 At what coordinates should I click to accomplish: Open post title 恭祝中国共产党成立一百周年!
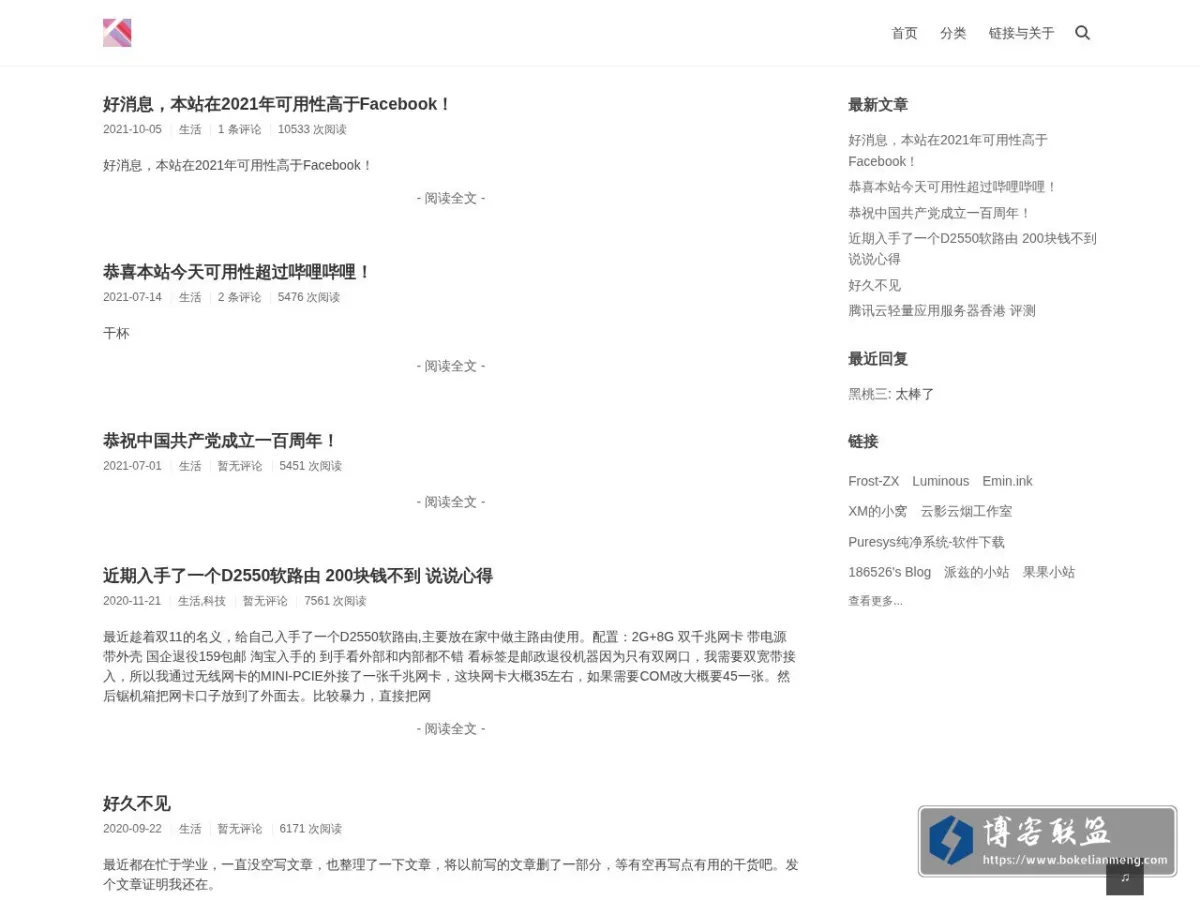pos(221,440)
